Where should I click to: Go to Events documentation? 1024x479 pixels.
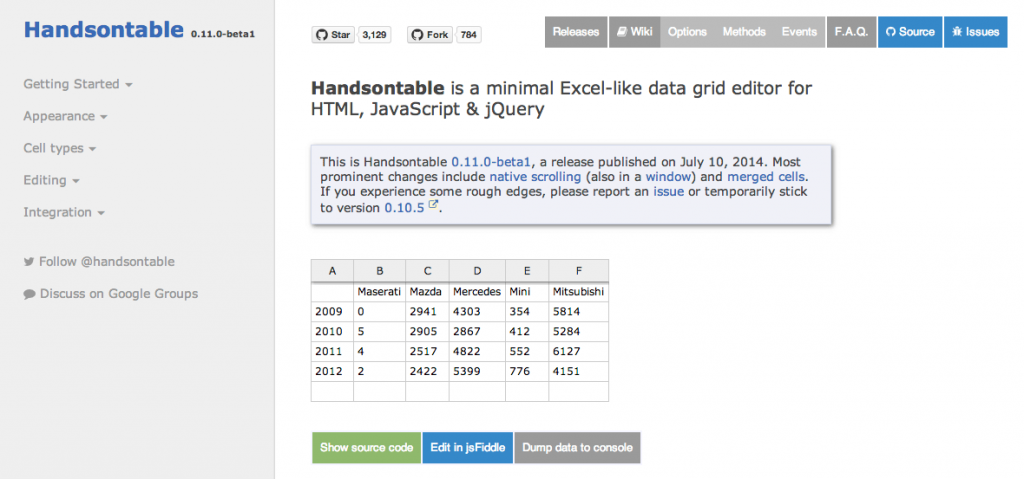point(799,32)
